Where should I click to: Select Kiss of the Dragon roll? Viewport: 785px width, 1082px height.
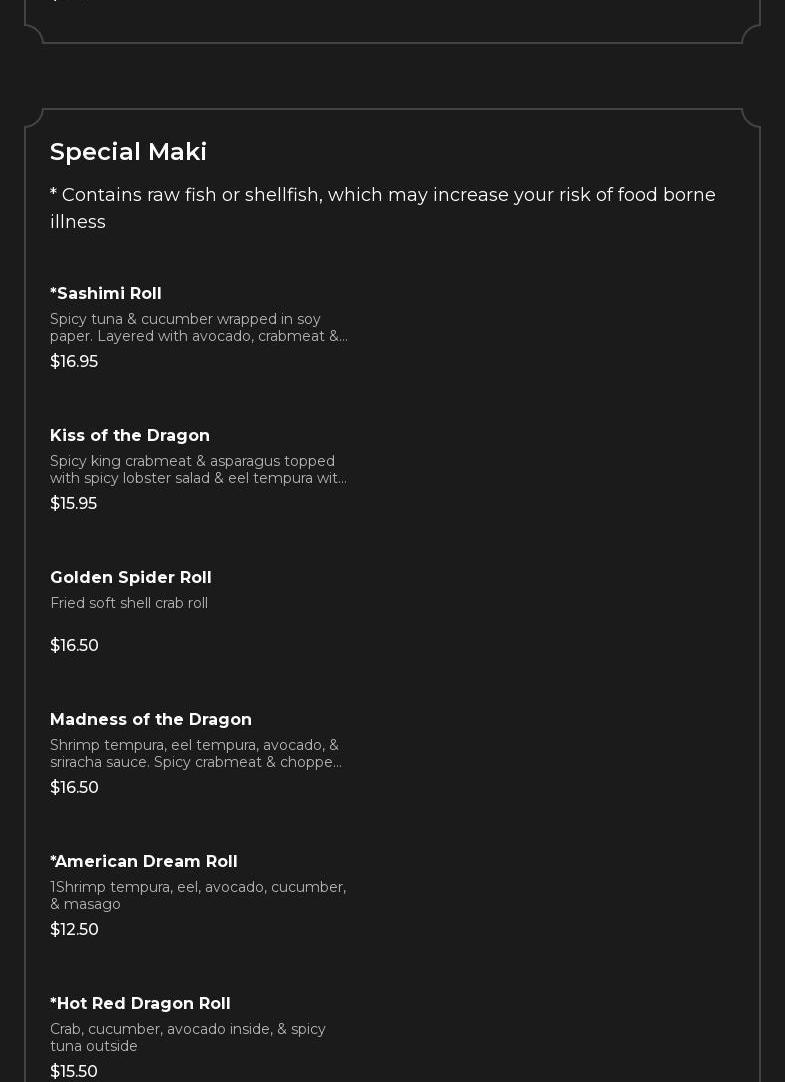coord(130,435)
